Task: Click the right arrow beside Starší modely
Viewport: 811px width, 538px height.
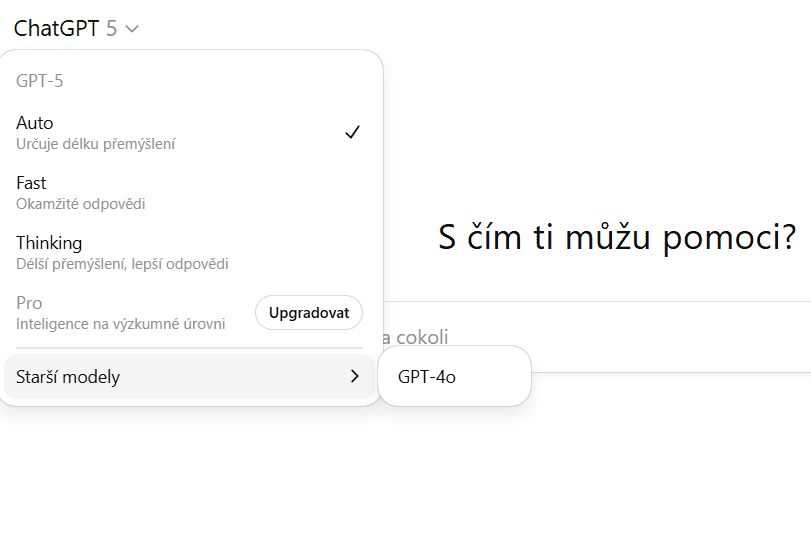Action: tap(354, 377)
